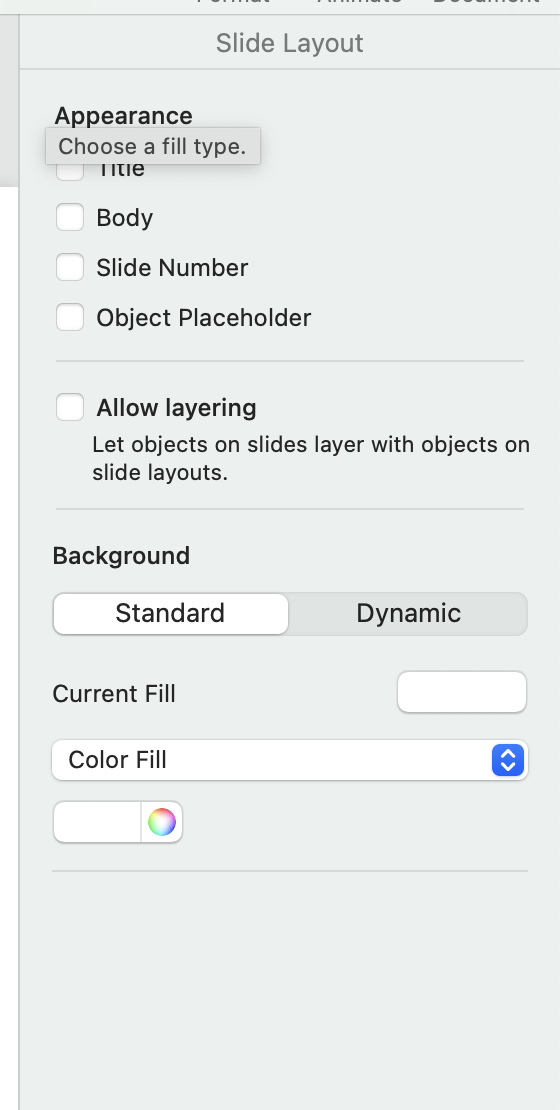This screenshot has height=1110, width=560.
Task: Click the layering description text
Action: [x=311, y=459]
